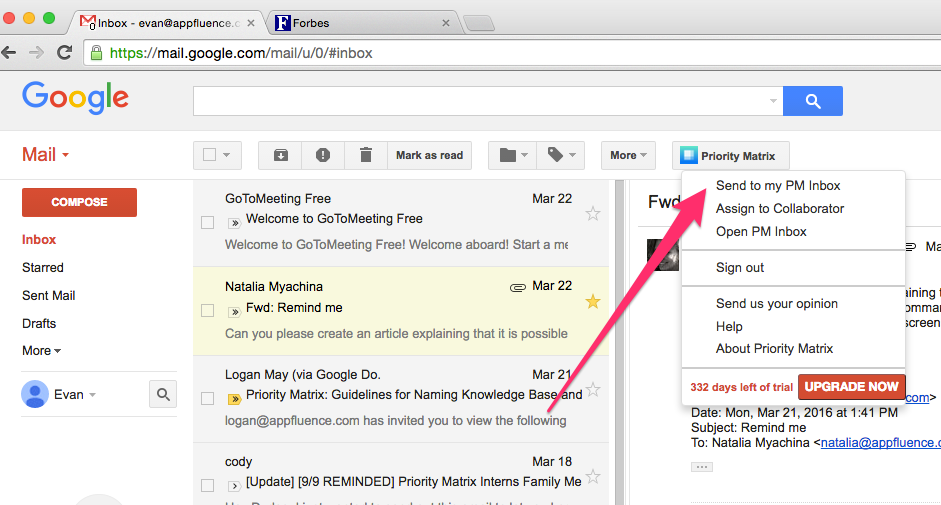This screenshot has width=941, height=505.
Task: Open the Starred folder
Action: (43, 267)
